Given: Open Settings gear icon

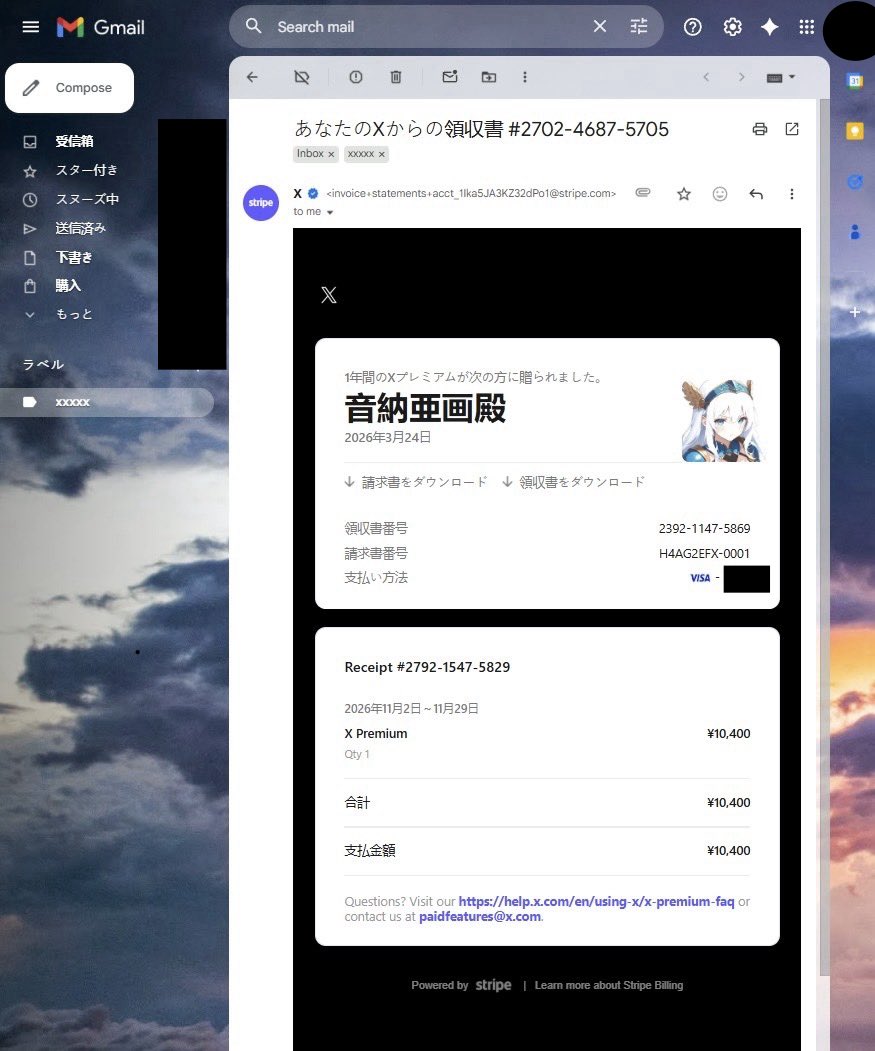Looking at the screenshot, I should pos(732,27).
